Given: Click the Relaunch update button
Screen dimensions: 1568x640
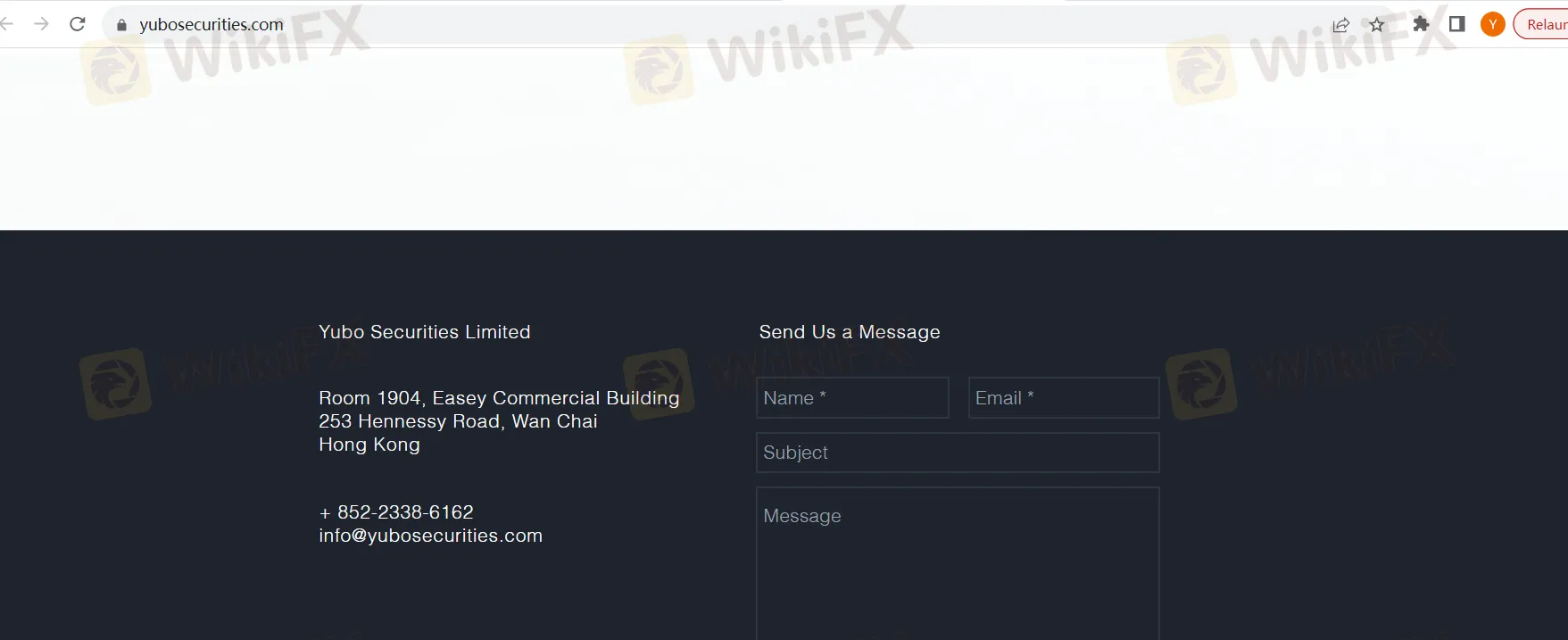Looking at the screenshot, I should (1542, 24).
